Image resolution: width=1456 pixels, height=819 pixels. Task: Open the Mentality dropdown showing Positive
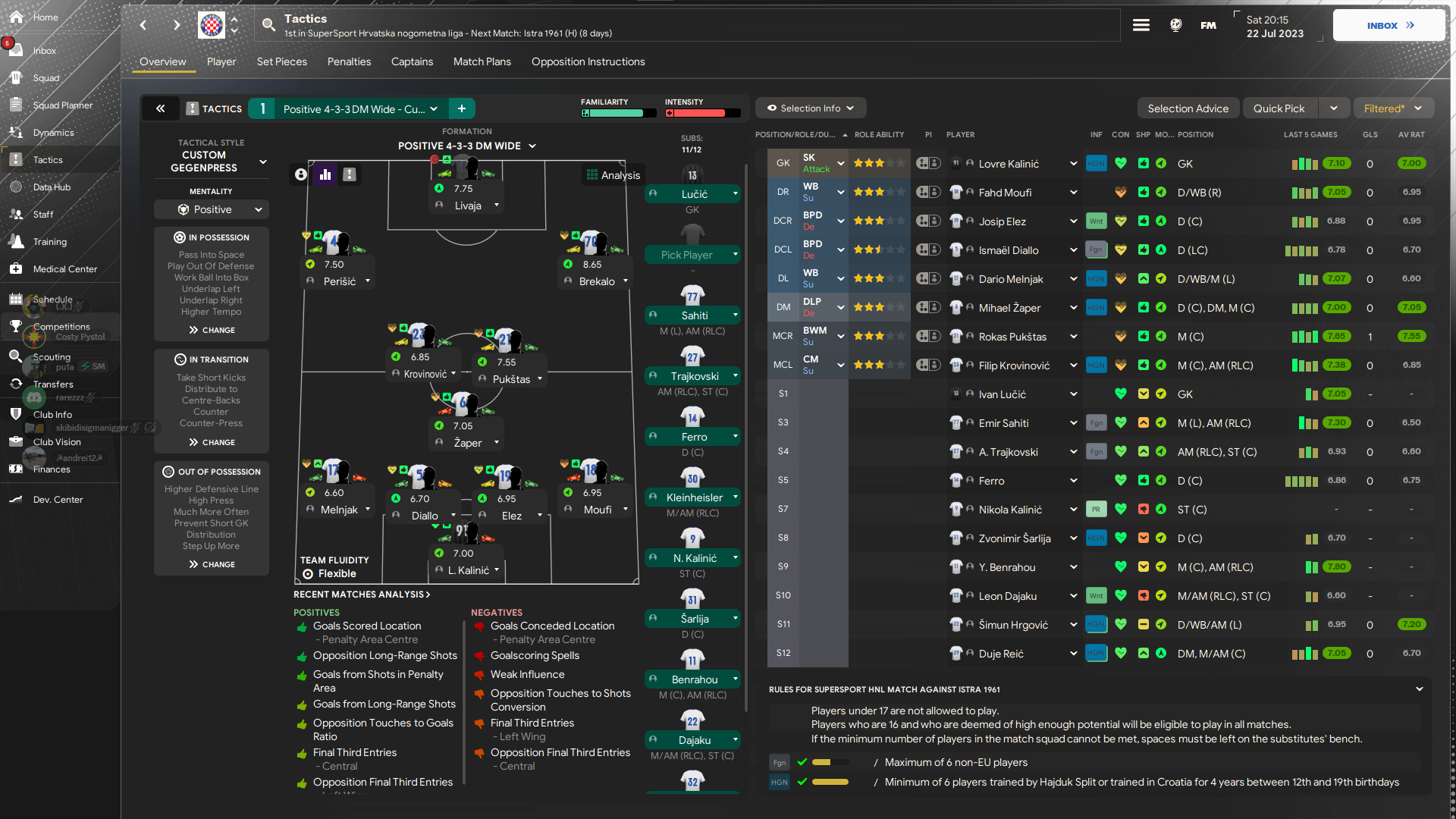[211, 209]
